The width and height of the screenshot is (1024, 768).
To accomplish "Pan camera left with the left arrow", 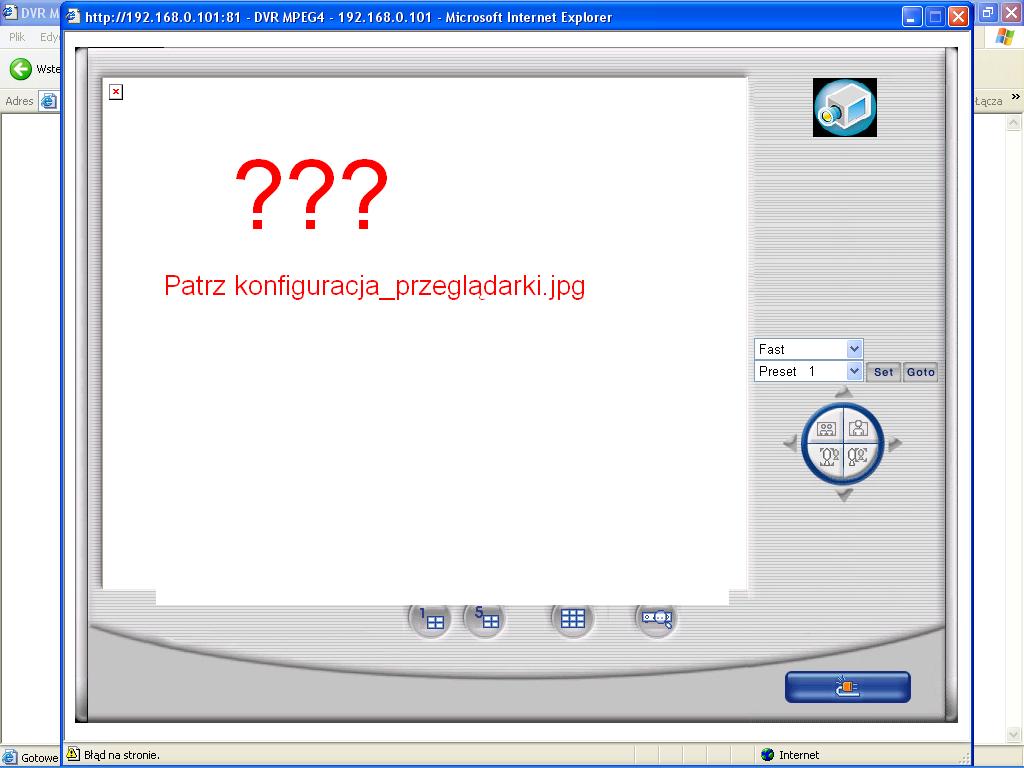I will 791,443.
